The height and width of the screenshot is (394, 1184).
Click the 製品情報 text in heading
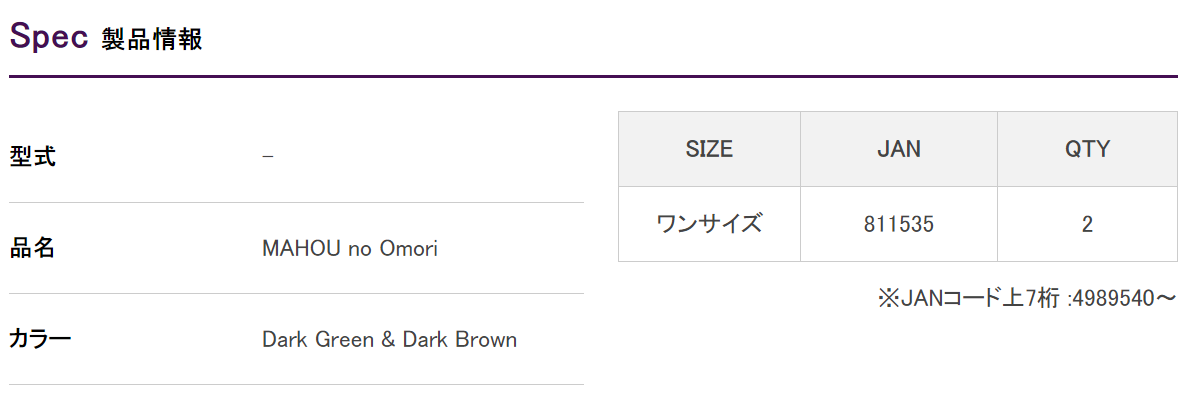152,39
